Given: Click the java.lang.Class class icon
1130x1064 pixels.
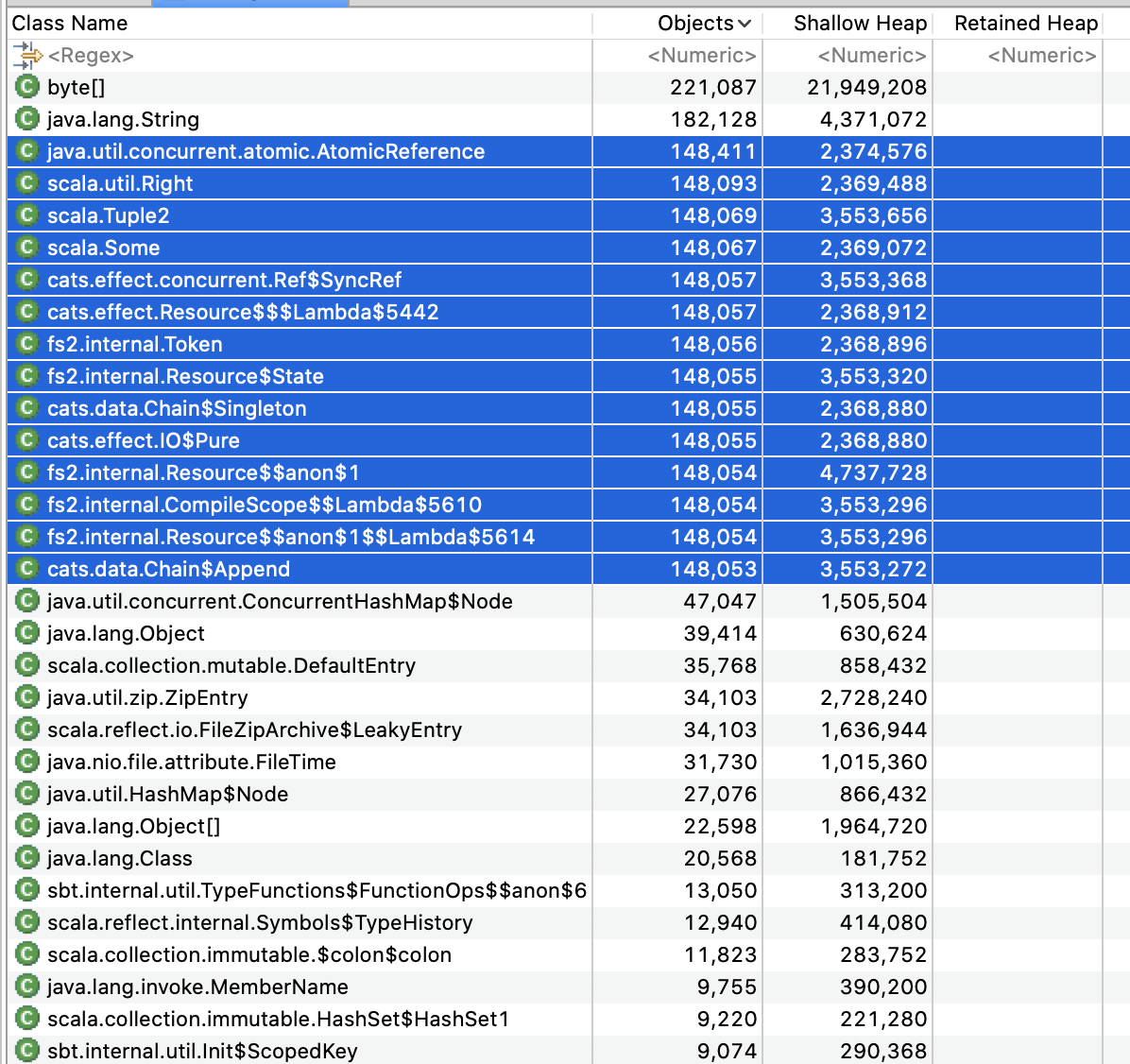Looking at the screenshot, I should [x=27, y=858].
